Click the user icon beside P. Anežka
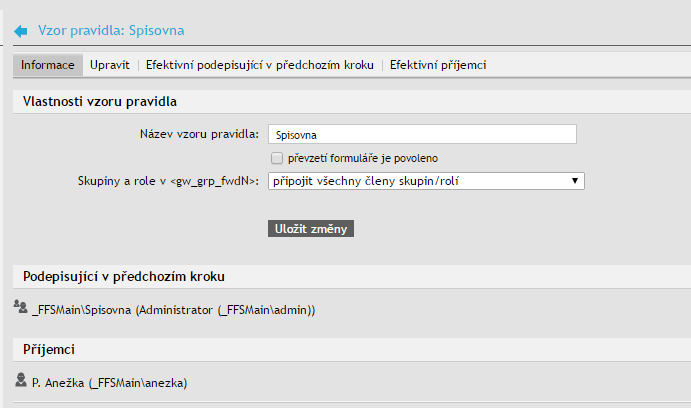 point(21,381)
